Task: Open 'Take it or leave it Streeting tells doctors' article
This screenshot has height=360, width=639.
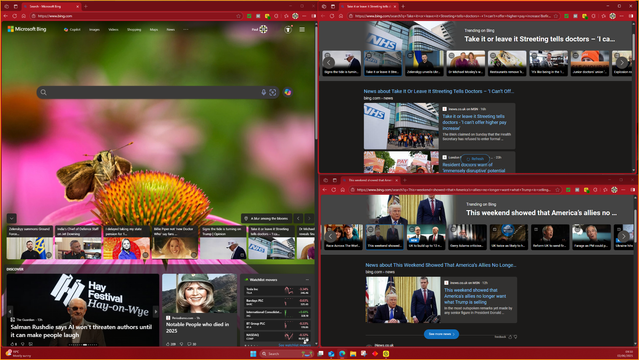Action: point(474,122)
